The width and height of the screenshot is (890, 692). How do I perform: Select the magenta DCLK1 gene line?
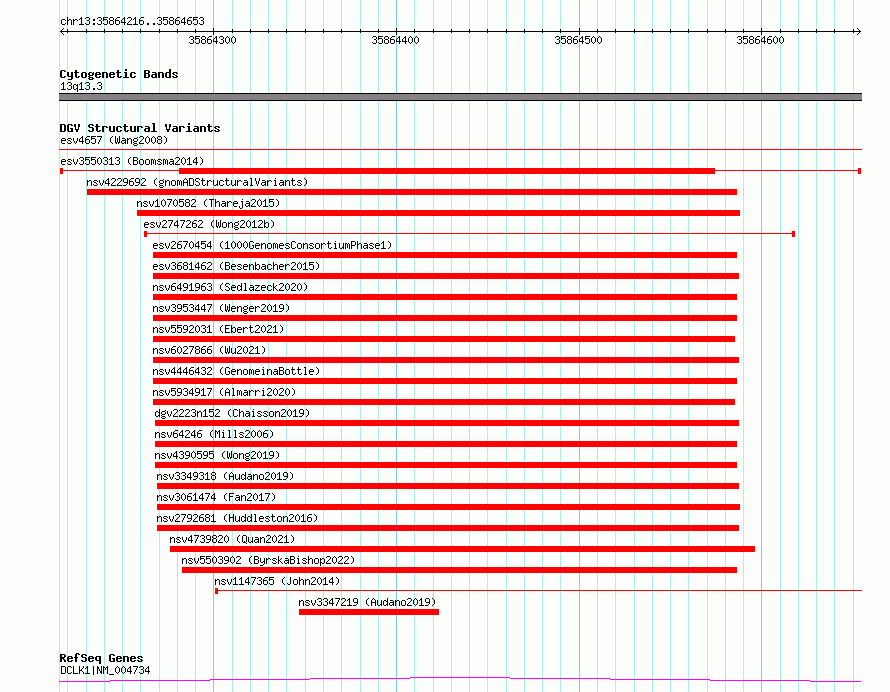pos(460,680)
